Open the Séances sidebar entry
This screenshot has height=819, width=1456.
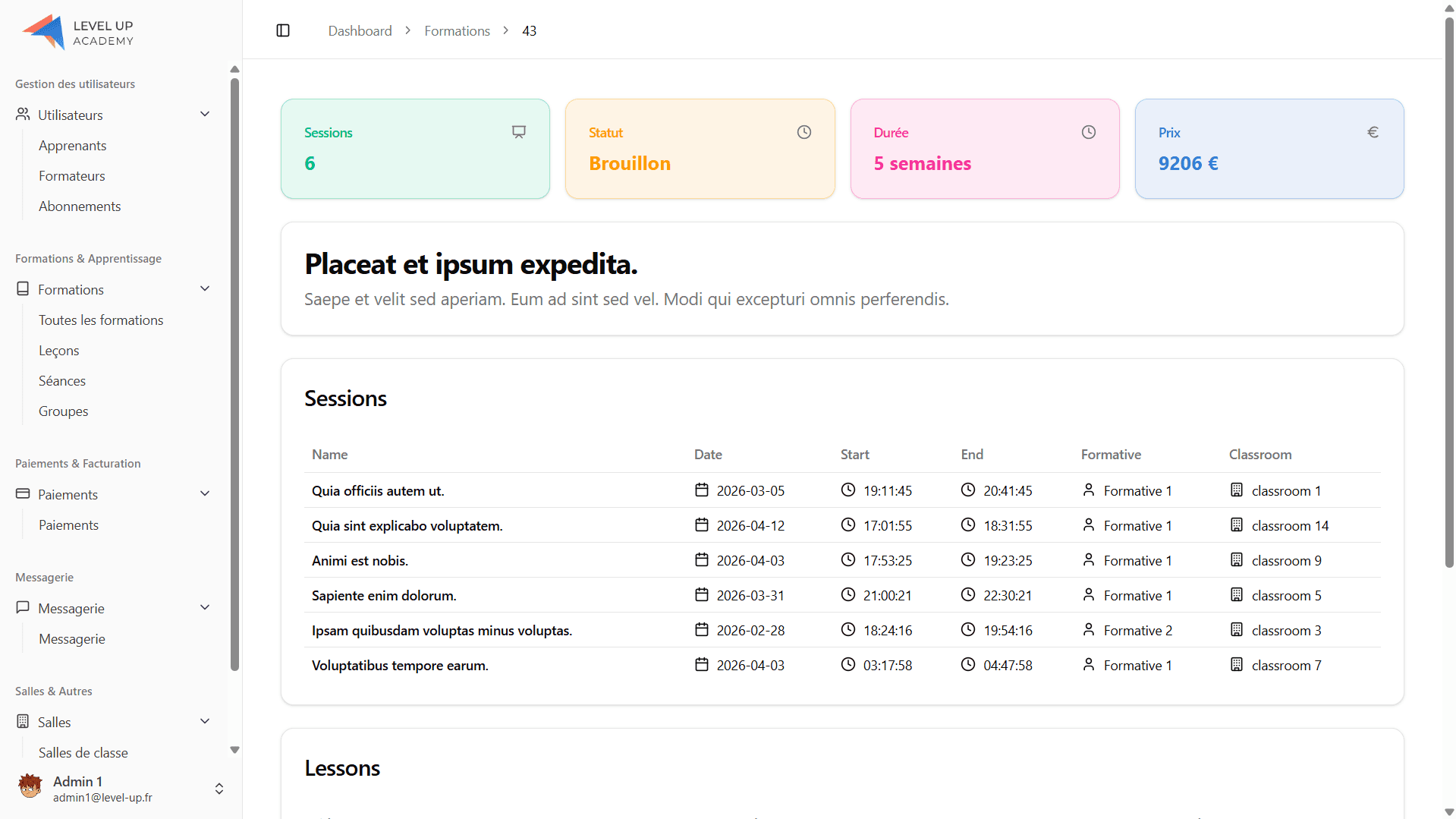click(x=62, y=381)
